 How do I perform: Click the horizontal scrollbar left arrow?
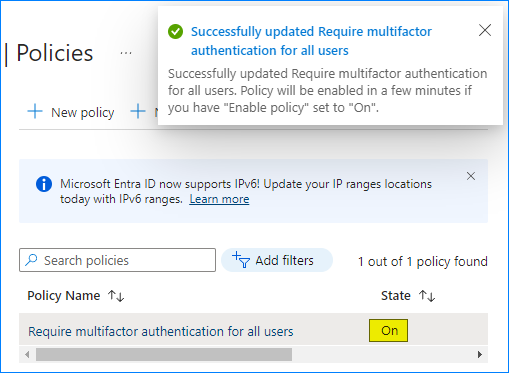coord(27,354)
